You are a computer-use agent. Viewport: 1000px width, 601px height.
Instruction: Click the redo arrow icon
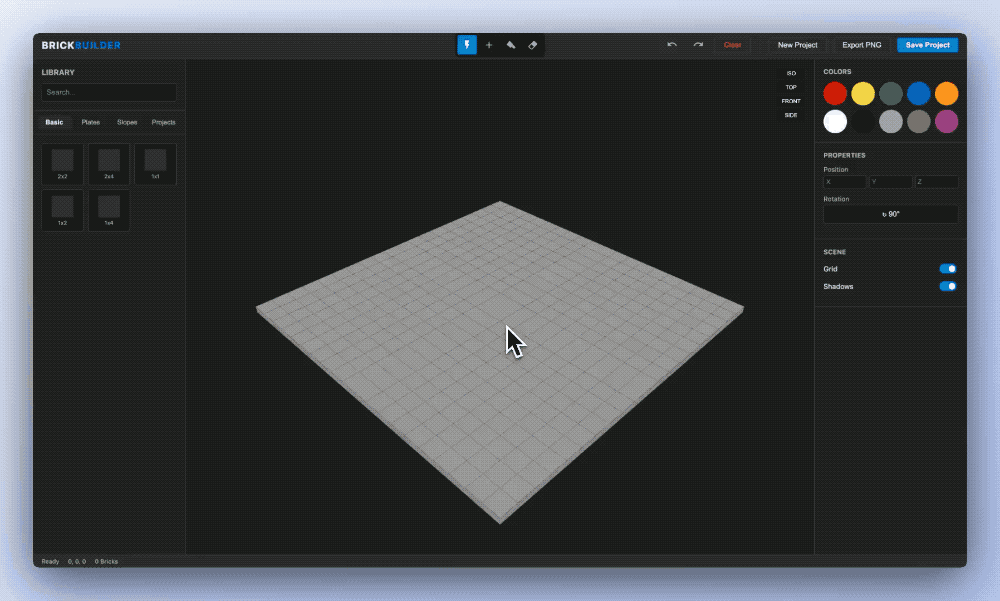pos(698,45)
